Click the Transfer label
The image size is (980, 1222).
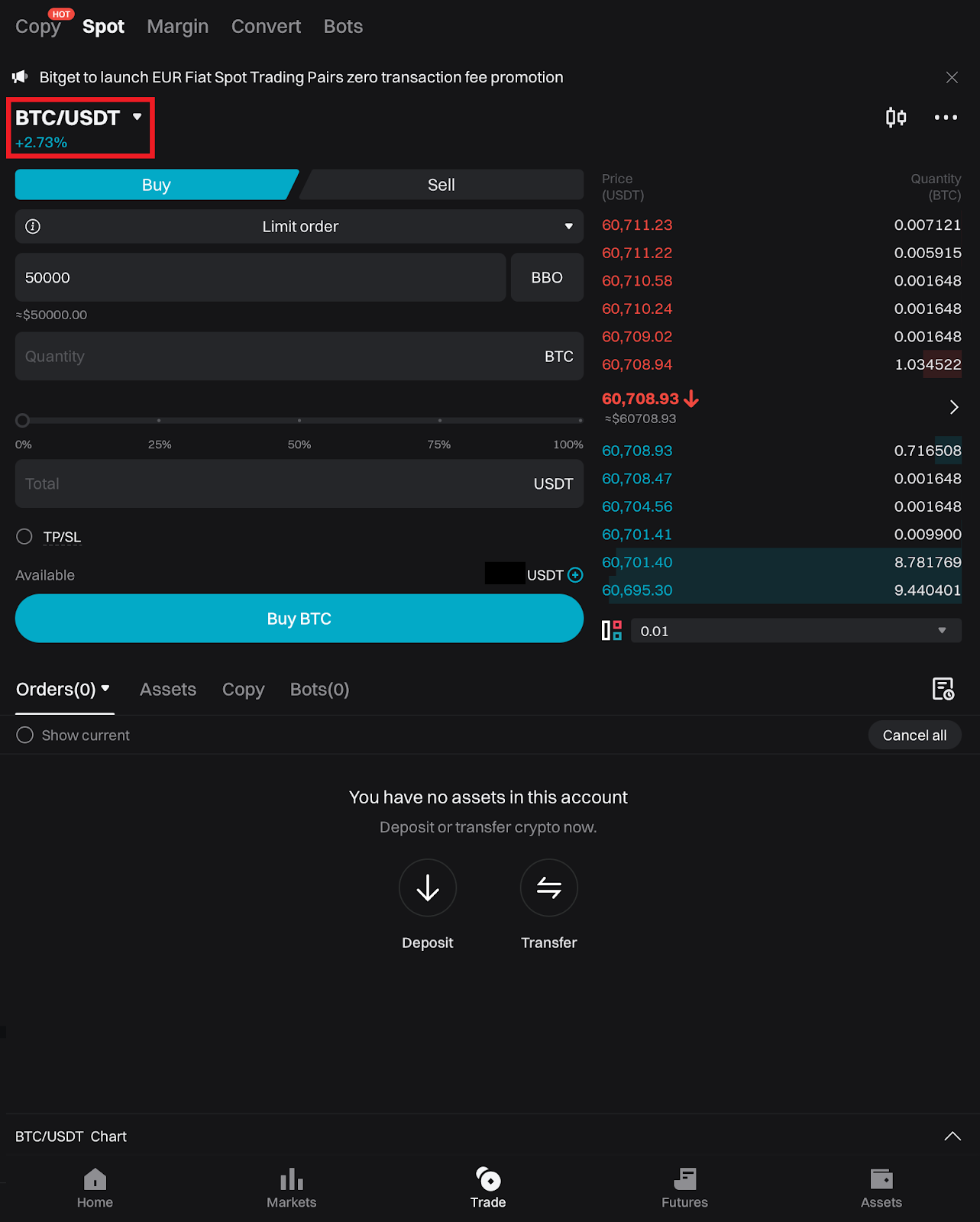(x=549, y=942)
